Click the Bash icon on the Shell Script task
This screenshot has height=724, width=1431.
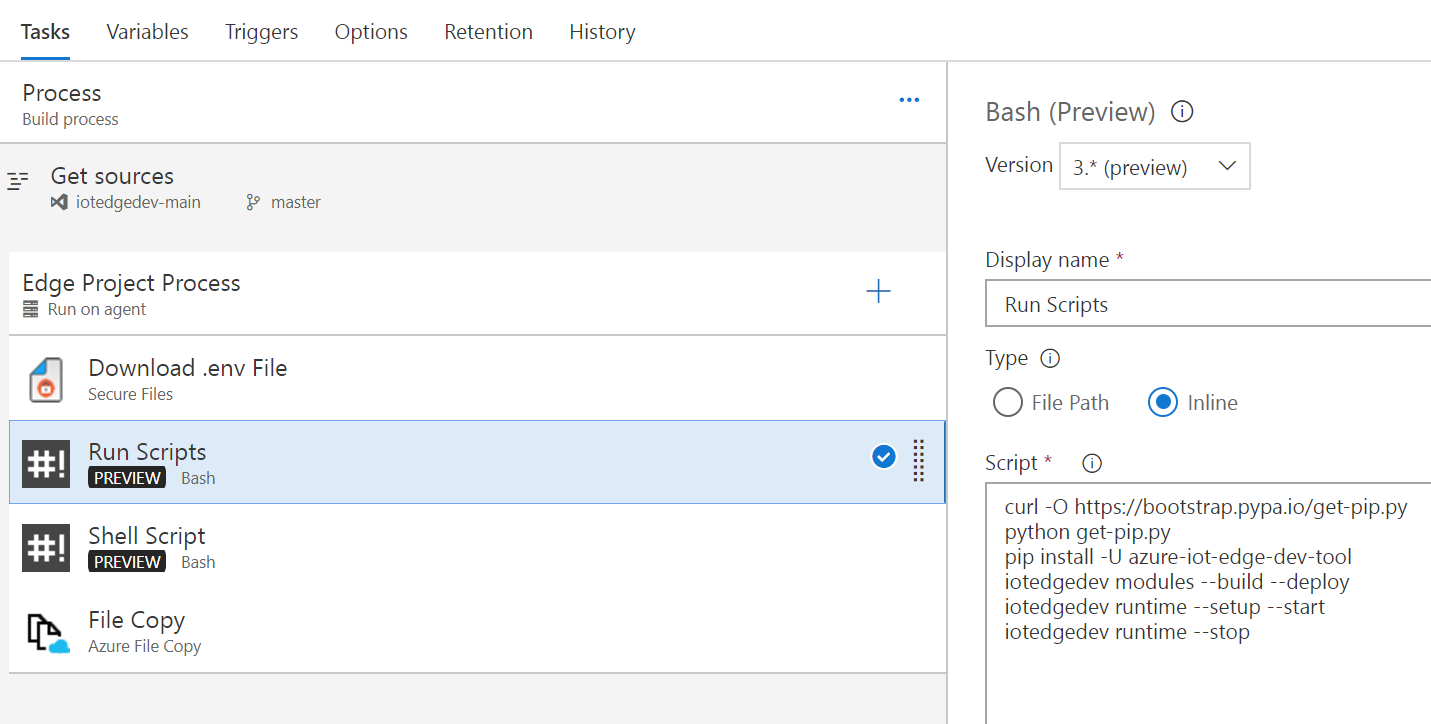tap(45, 546)
